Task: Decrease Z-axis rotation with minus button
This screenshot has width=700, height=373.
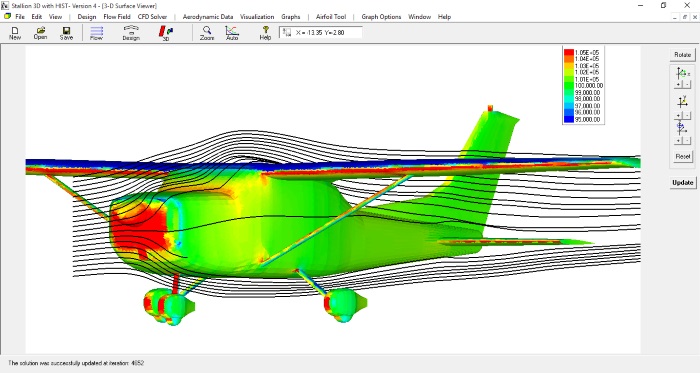Action: pyautogui.click(x=687, y=141)
